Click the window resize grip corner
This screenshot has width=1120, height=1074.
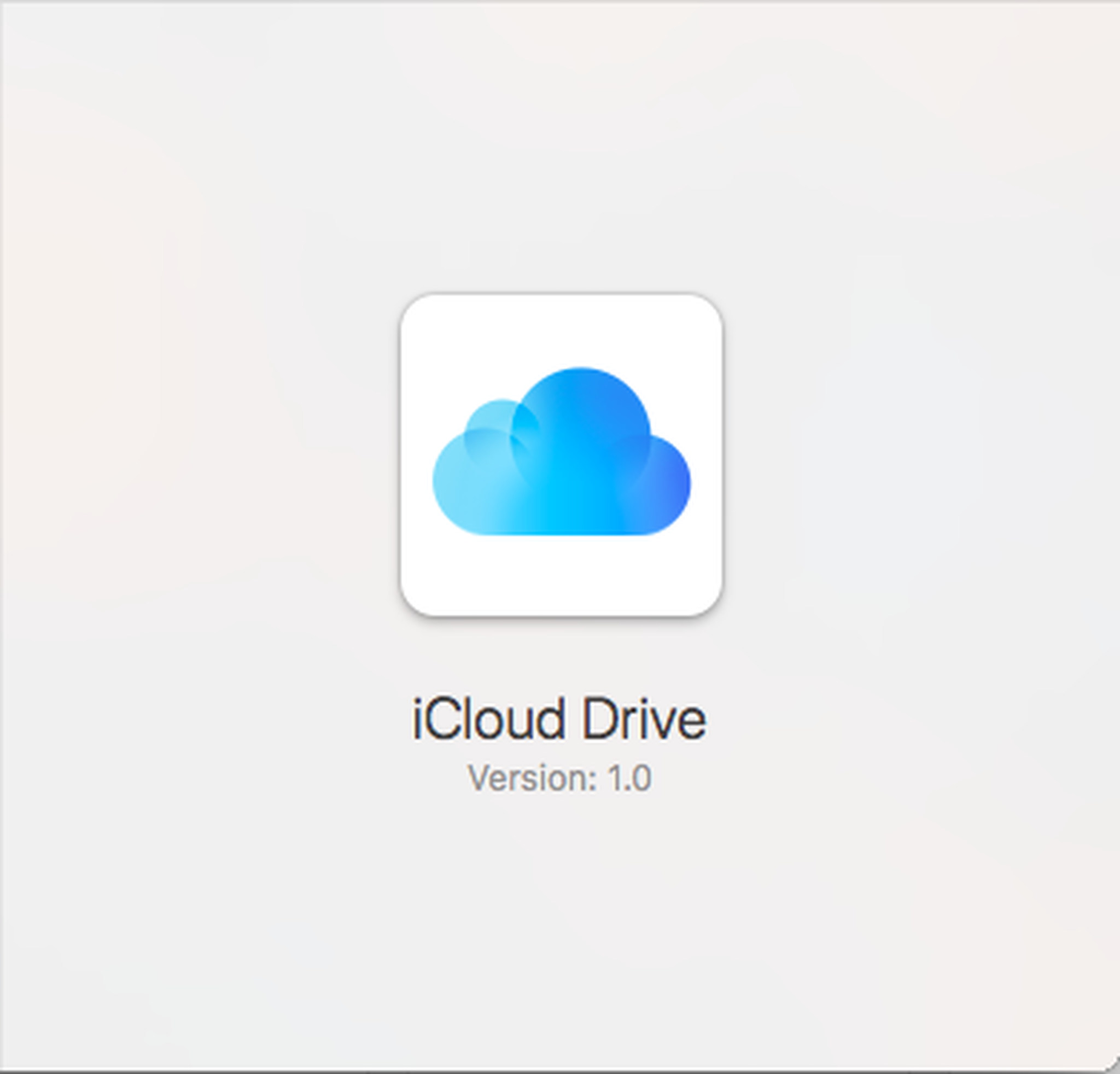(1111, 1065)
